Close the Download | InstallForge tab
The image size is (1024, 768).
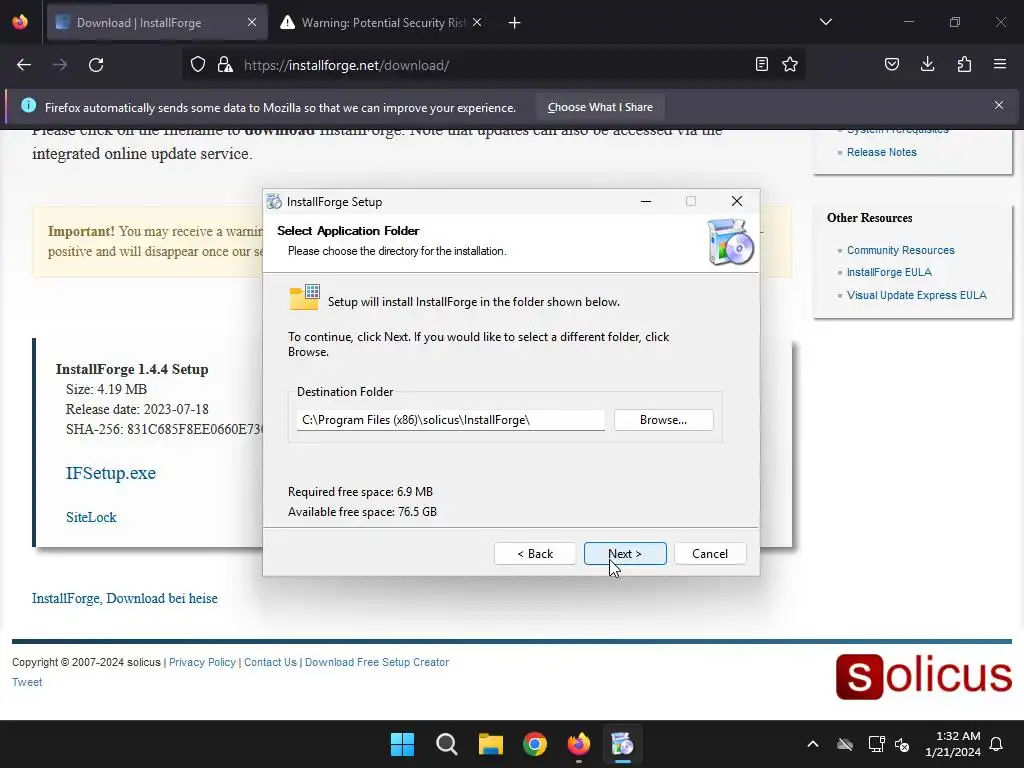tap(252, 23)
